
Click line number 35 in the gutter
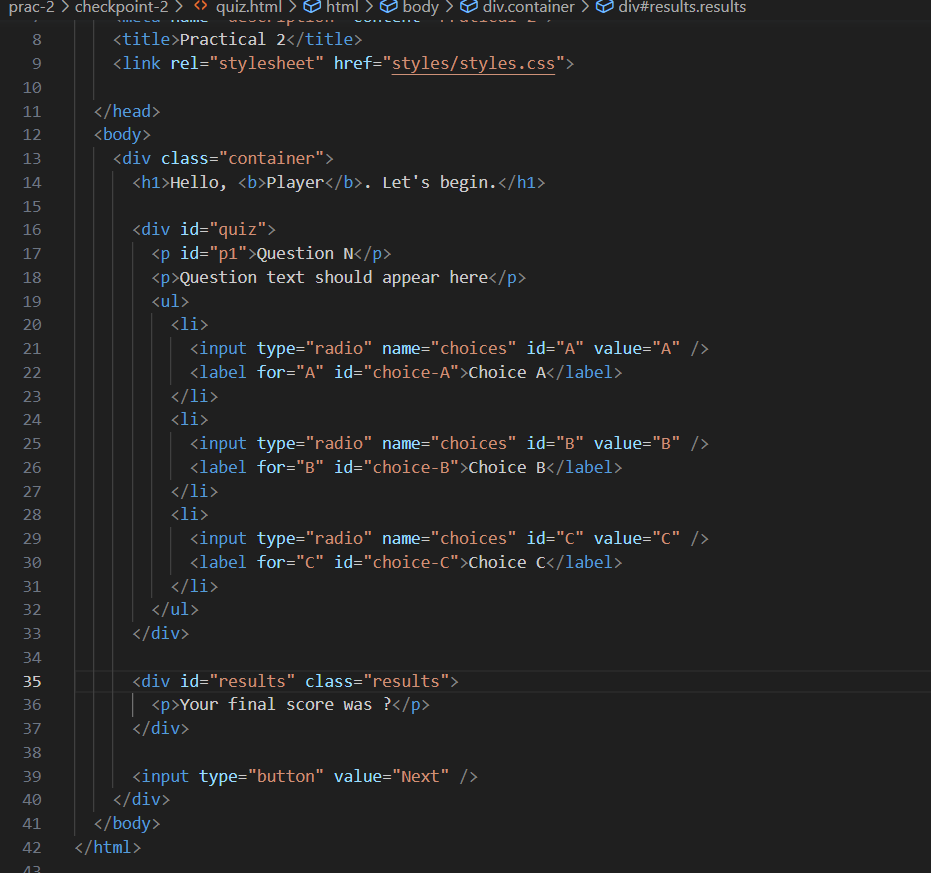tap(32, 681)
